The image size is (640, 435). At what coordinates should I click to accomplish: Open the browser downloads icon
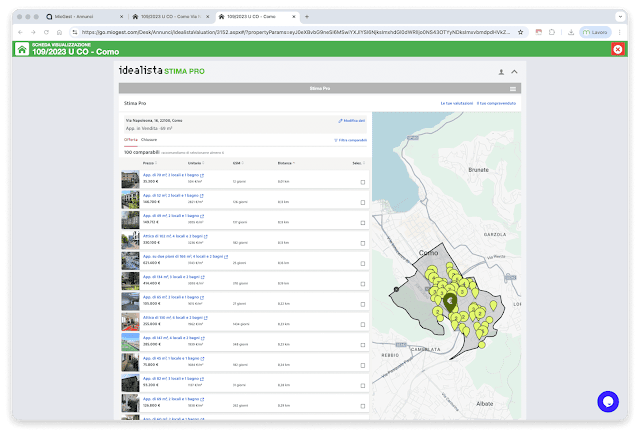(571, 32)
